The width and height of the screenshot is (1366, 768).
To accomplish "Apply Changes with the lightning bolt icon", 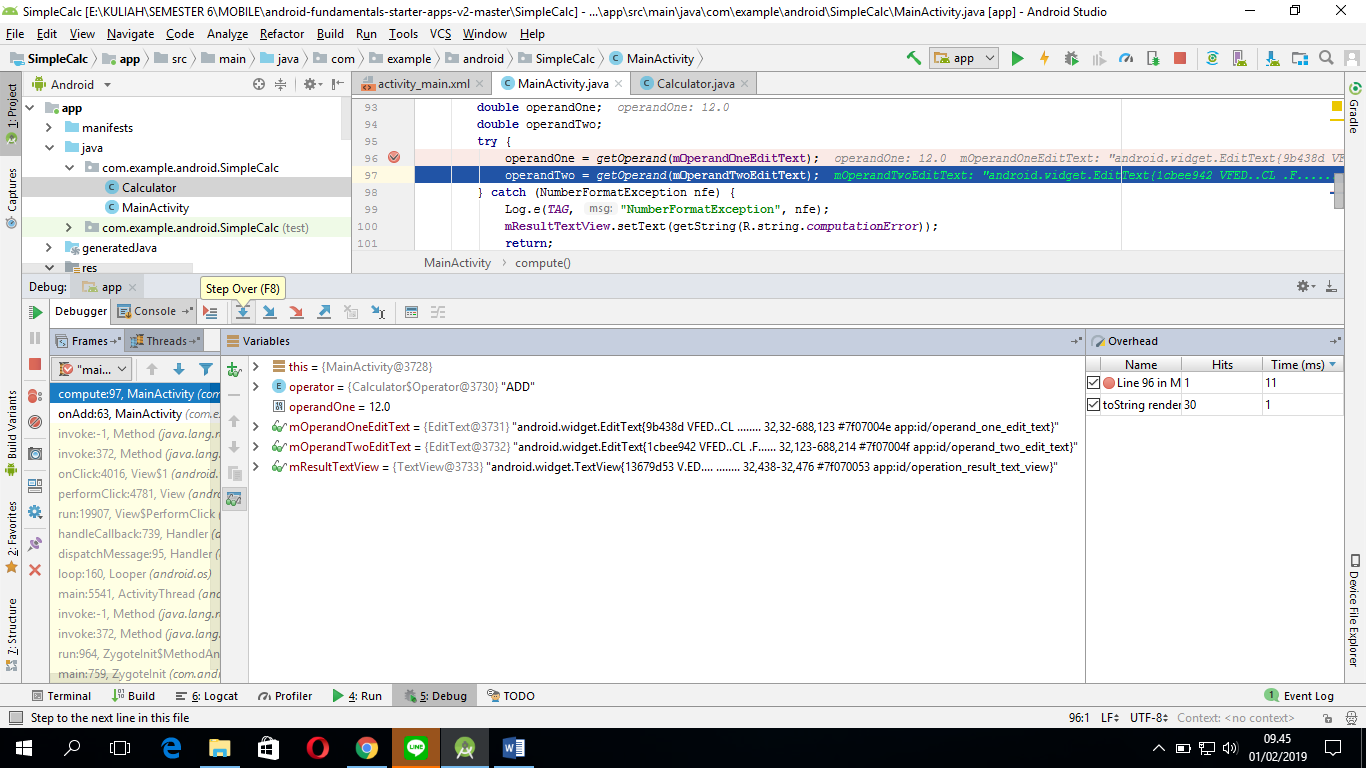I will click(x=1044, y=58).
